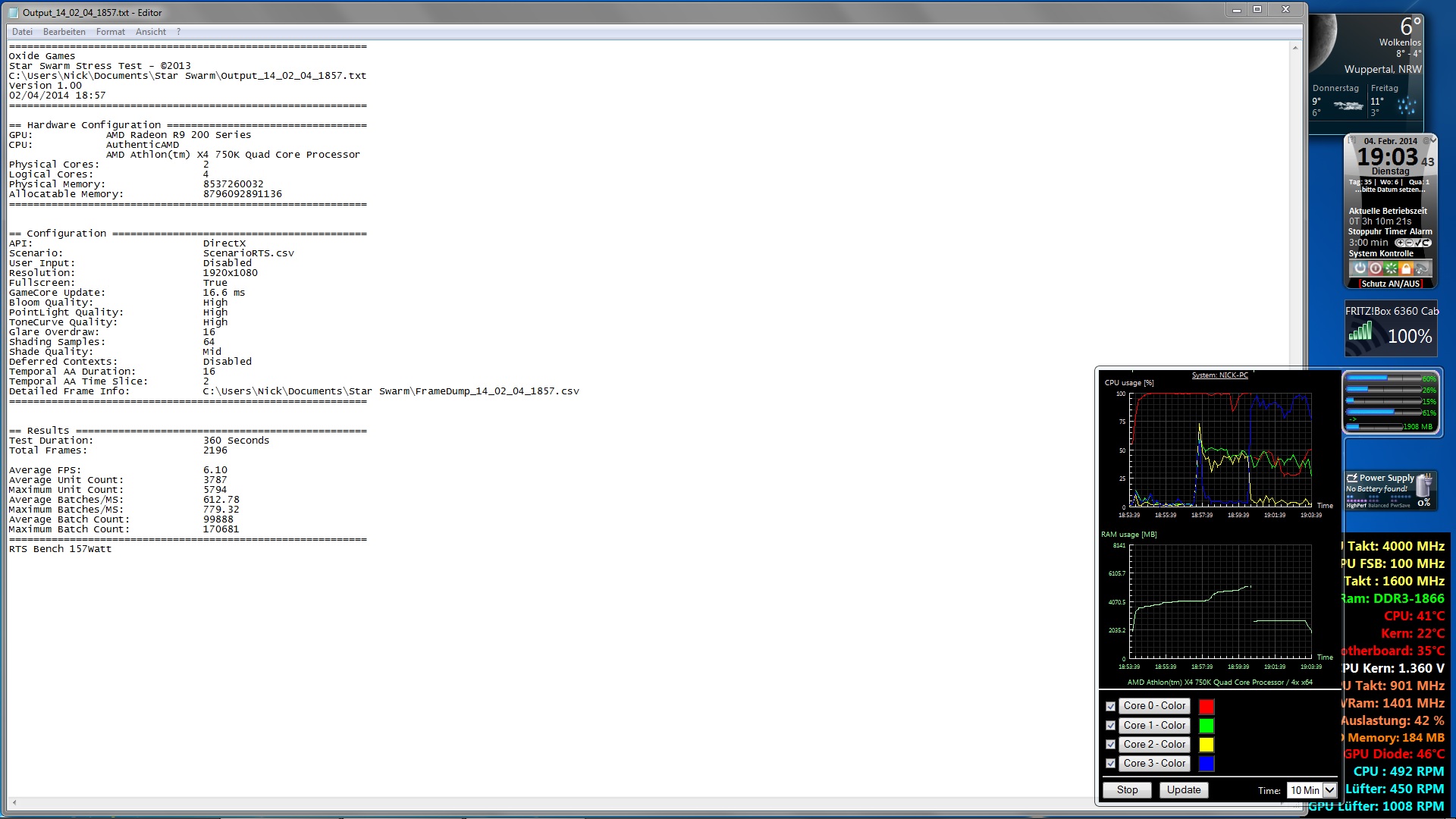
Task: Open the Format menu
Action: [x=110, y=32]
